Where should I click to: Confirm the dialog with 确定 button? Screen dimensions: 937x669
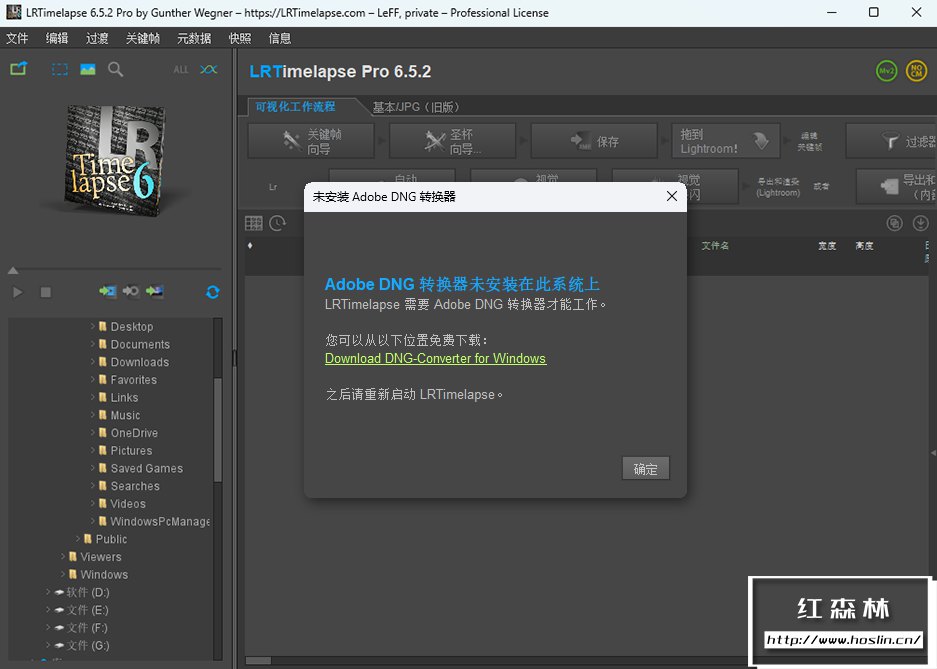point(645,469)
